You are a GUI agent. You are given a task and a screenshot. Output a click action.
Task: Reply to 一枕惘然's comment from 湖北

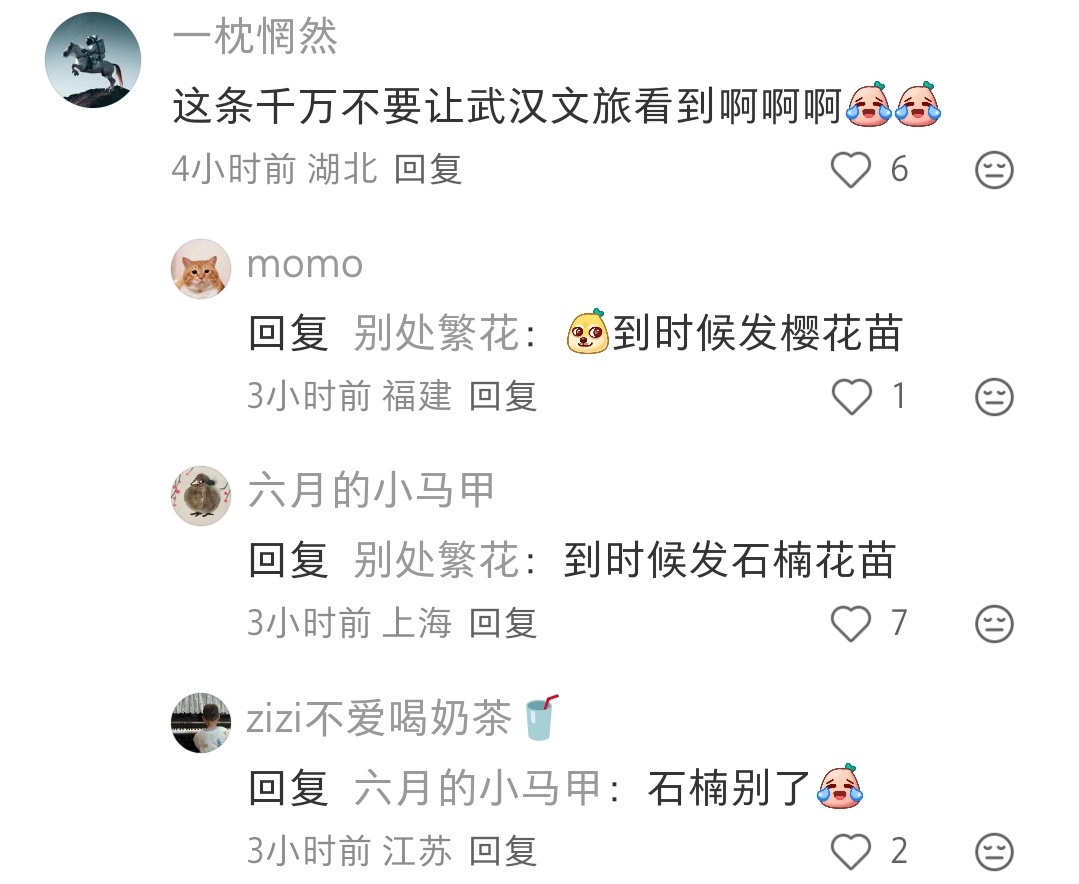(x=427, y=169)
